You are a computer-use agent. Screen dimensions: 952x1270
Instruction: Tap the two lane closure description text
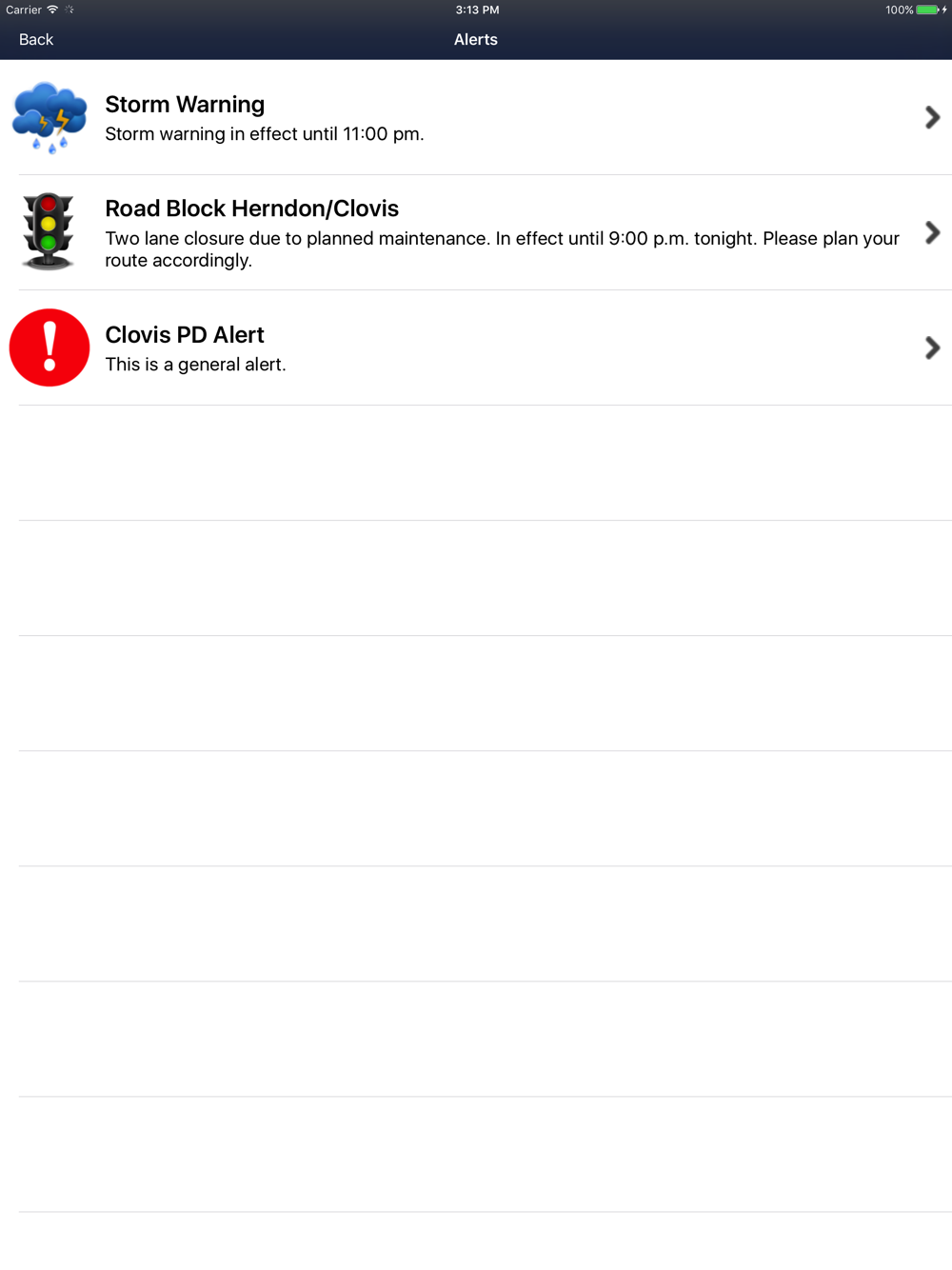pos(502,248)
